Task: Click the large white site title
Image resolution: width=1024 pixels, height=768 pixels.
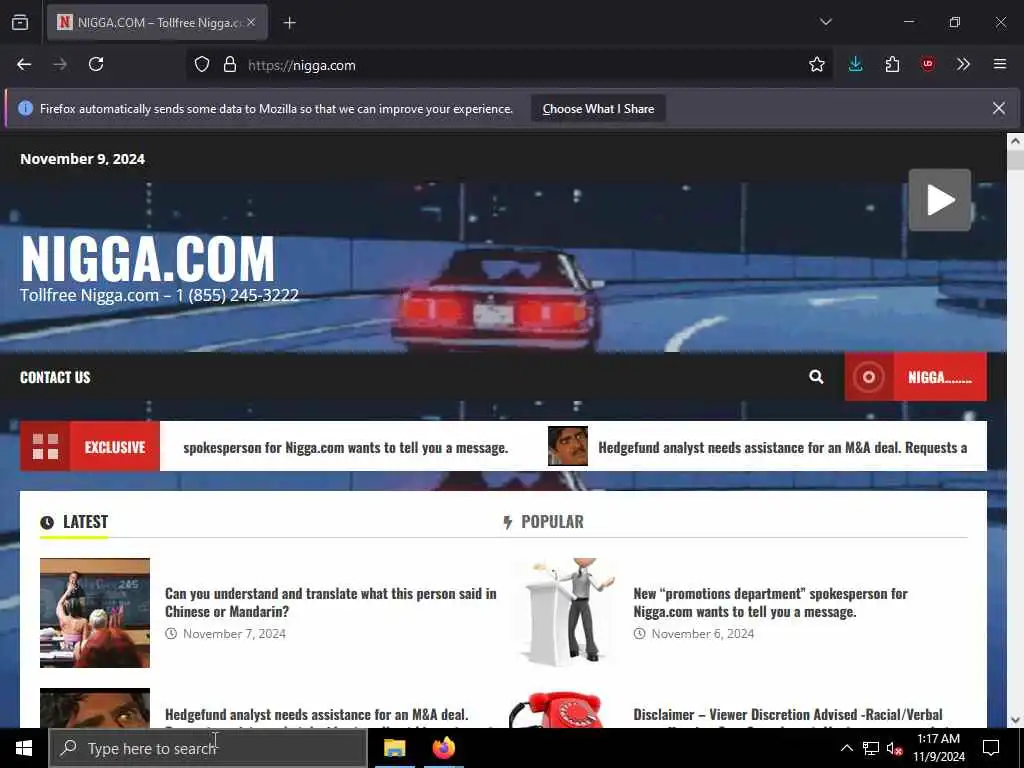Action: [148, 259]
